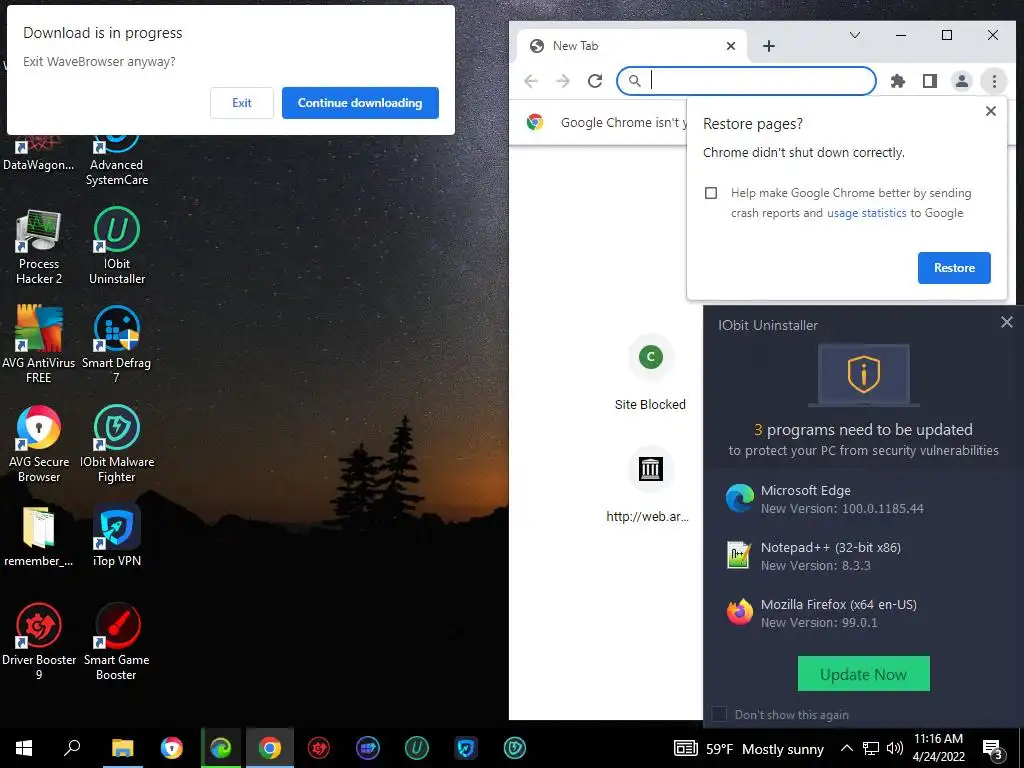Image resolution: width=1024 pixels, height=768 pixels.
Task: Check Don't show this again box
Action: coord(719,714)
